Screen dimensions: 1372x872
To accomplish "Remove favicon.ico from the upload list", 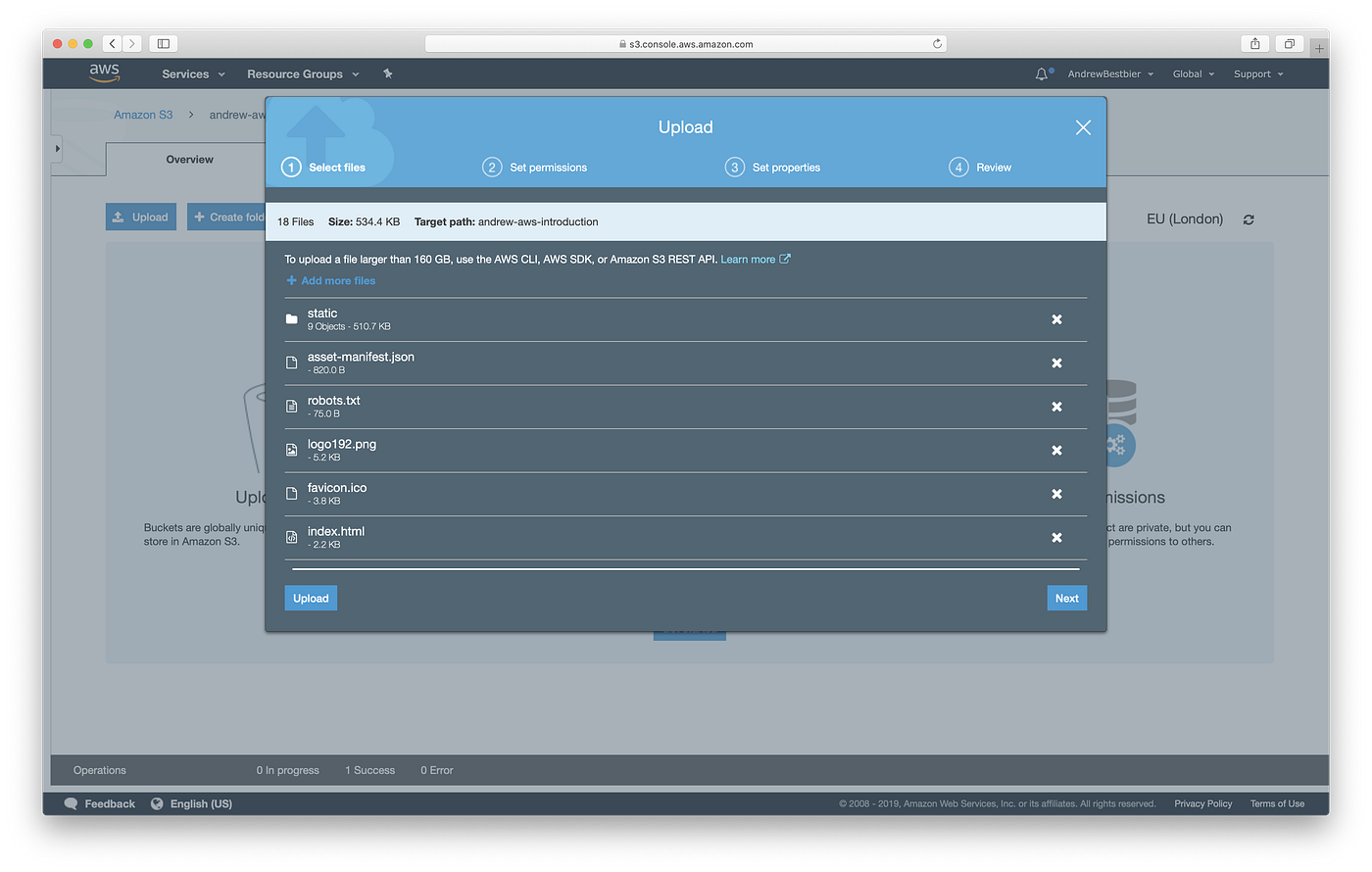I will pyautogui.click(x=1056, y=494).
